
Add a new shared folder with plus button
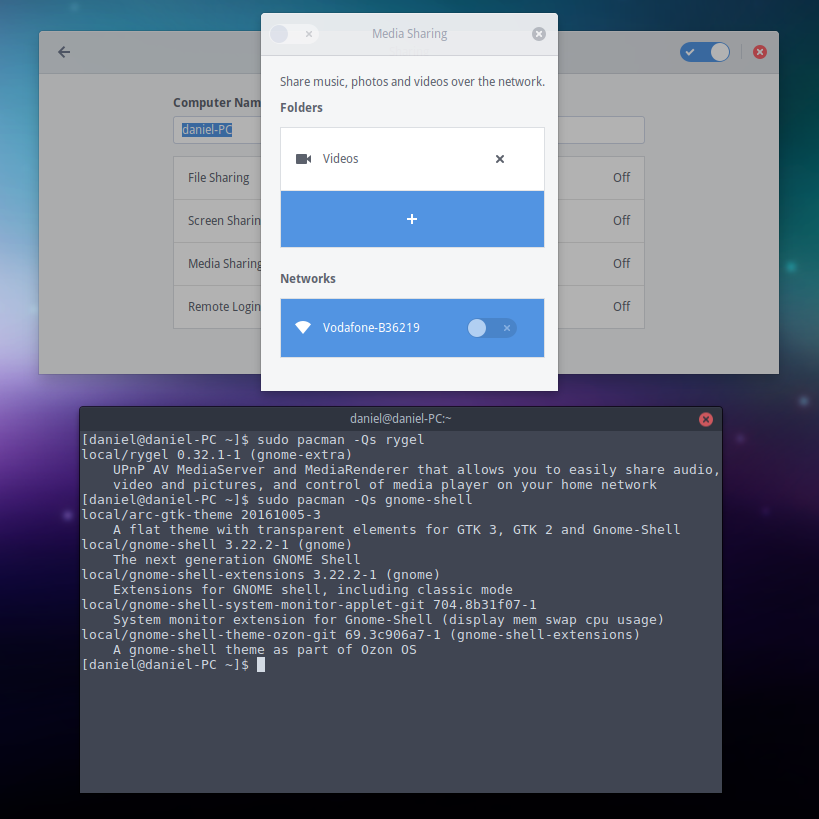point(412,219)
